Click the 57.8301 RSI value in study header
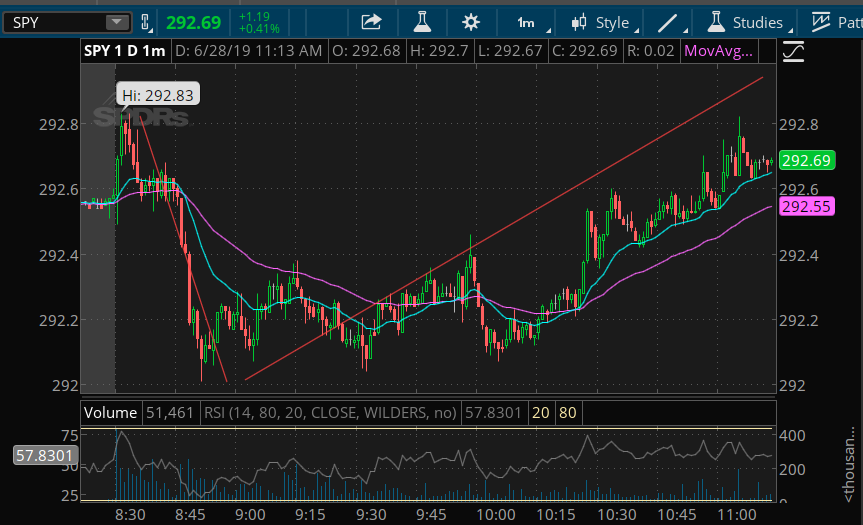 tap(493, 413)
